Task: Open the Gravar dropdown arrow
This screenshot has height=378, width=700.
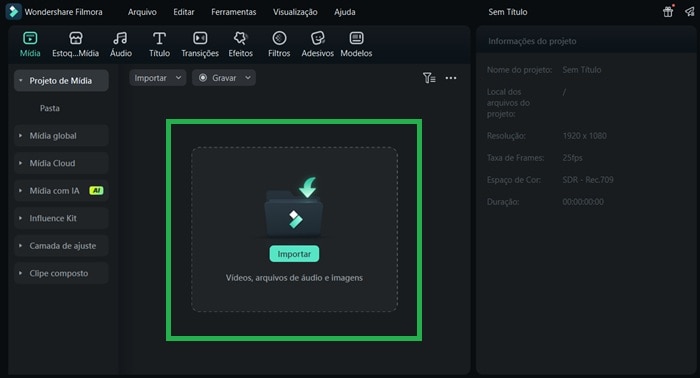Action: tap(248, 78)
